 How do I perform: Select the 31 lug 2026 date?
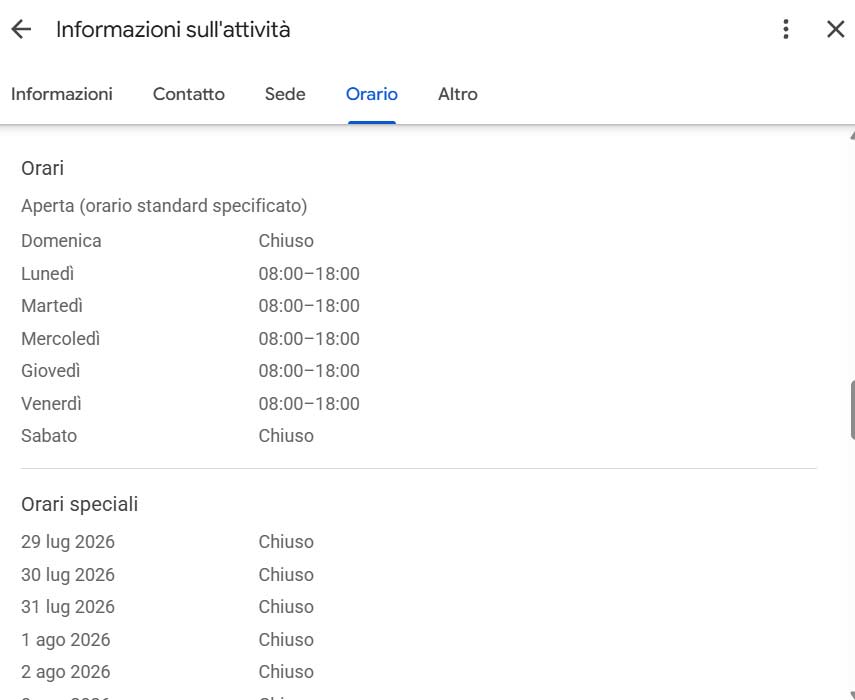pyautogui.click(x=68, y=607)
